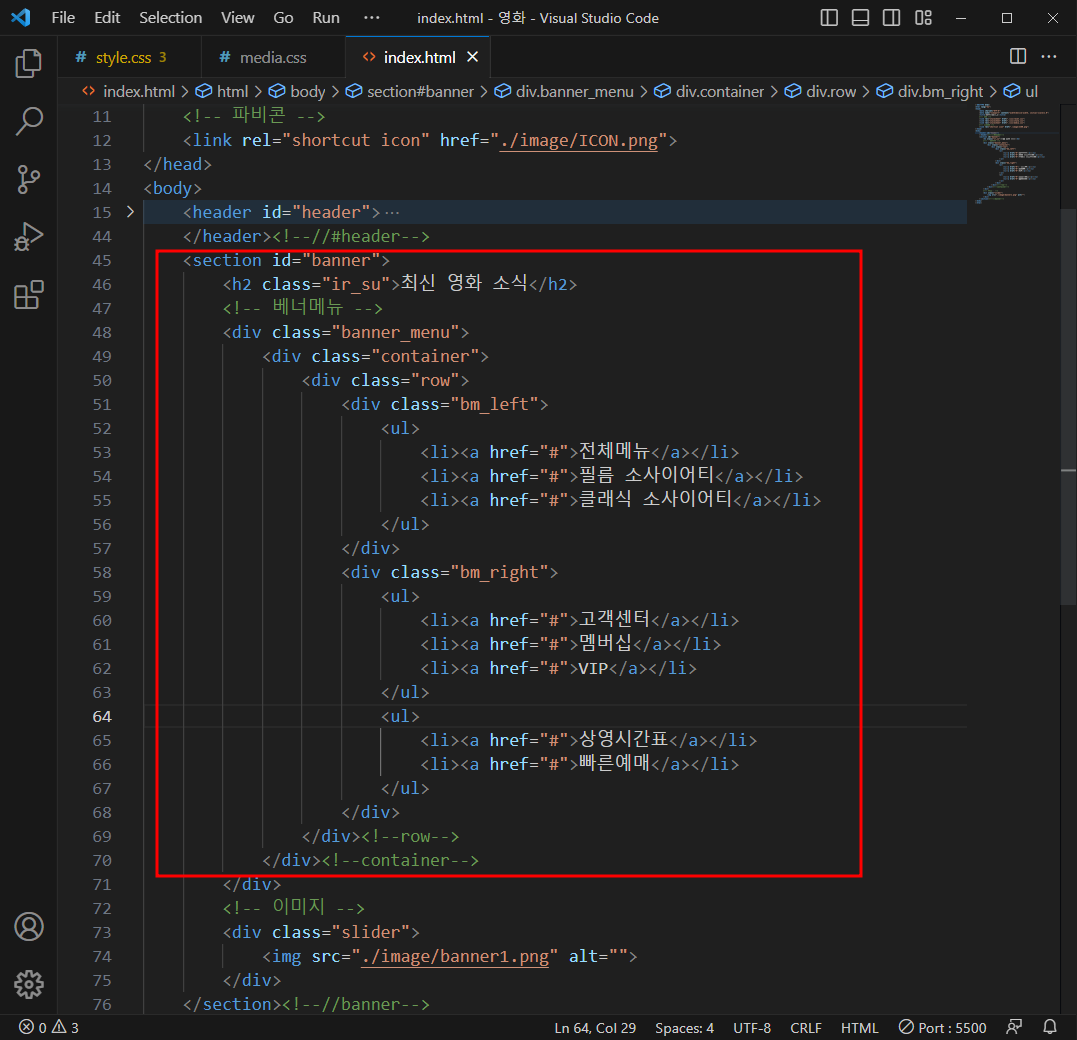Go to line via Ln 64, Col 29
Screen dimensions: 1077x1040
tap(595, 1028)
